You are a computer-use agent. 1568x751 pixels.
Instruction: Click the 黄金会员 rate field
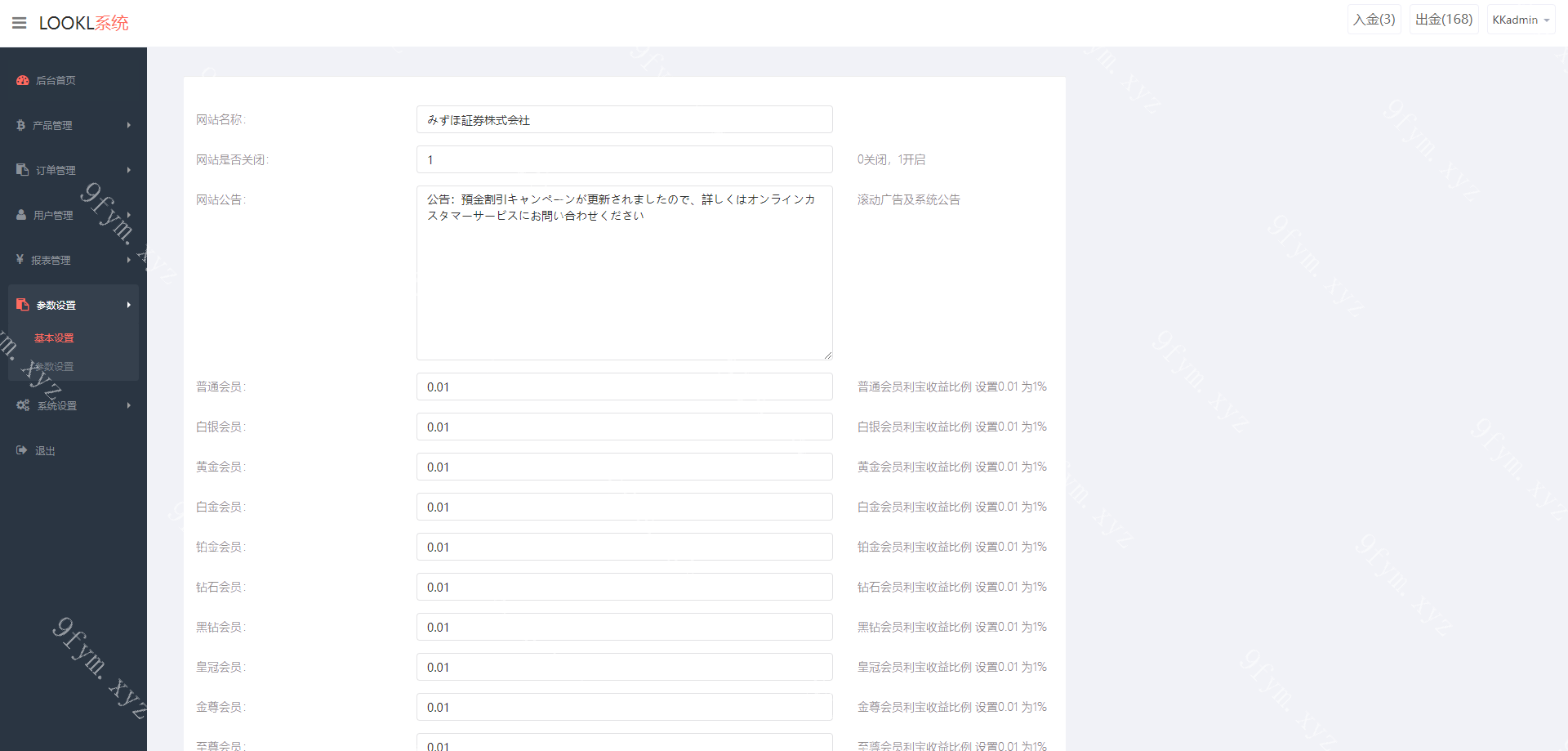625,467
